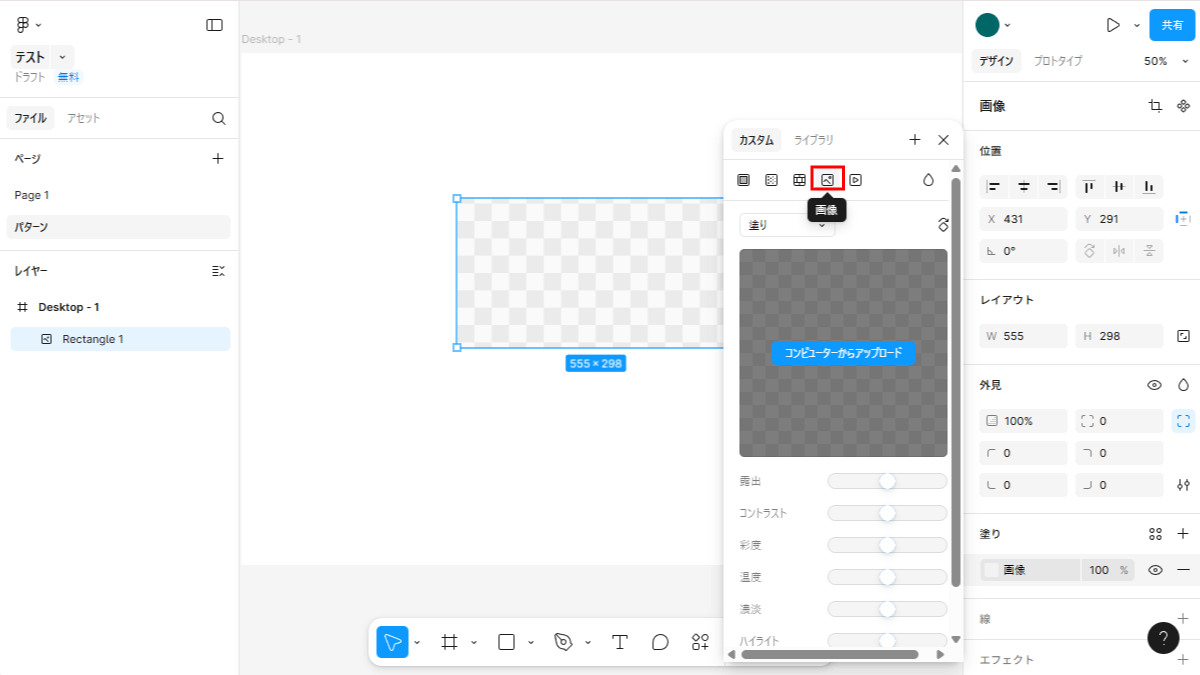
Task: Select the solid fill type icon
Action: (743, 180)
